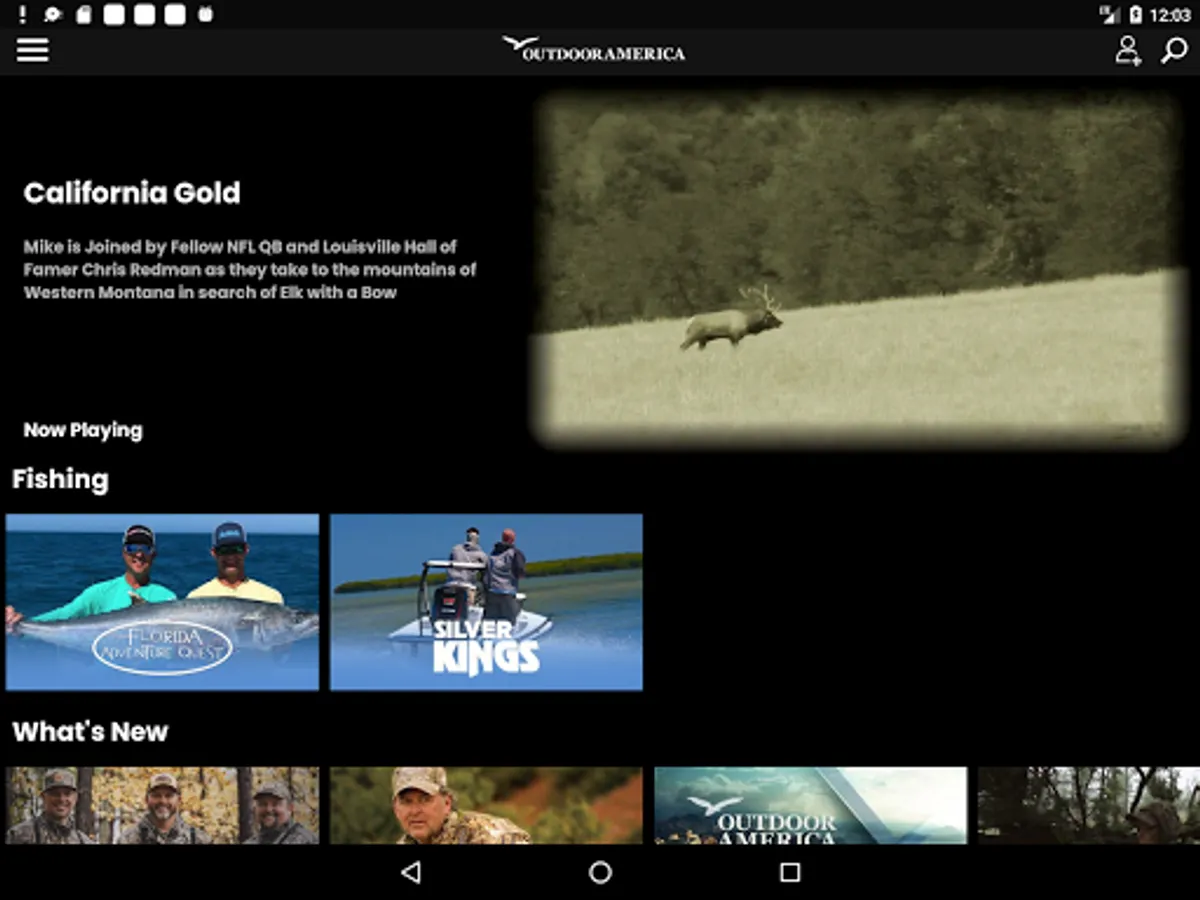Open the Outdoor America branded thumbnail

[810, 805]
